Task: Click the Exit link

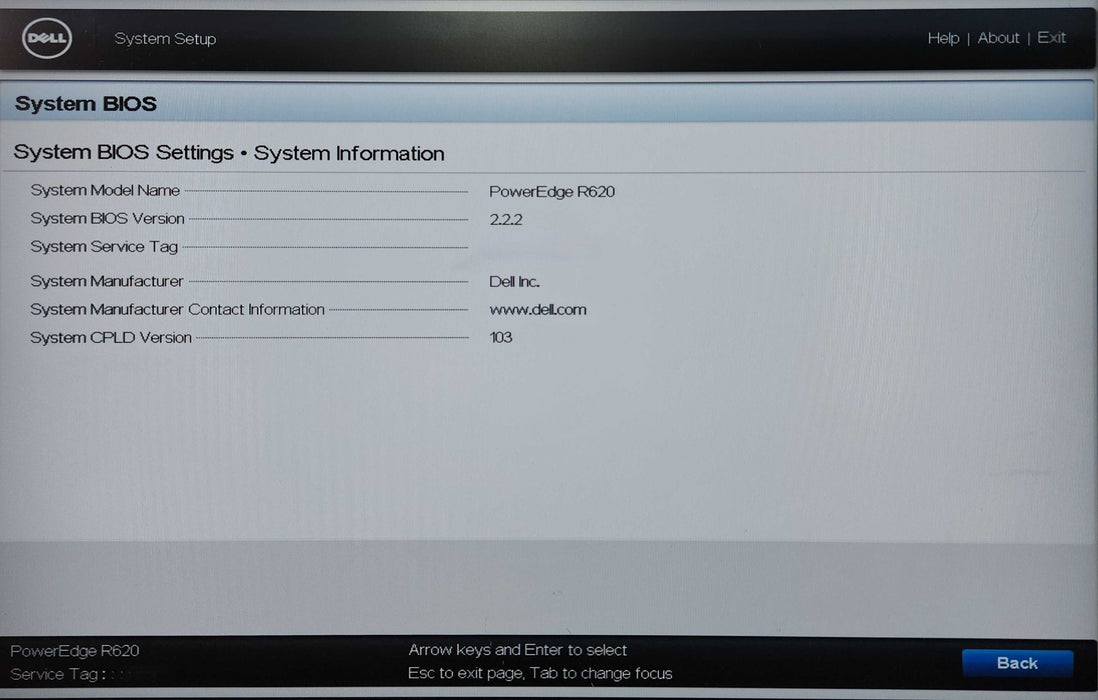Action: pos(1051,38)
